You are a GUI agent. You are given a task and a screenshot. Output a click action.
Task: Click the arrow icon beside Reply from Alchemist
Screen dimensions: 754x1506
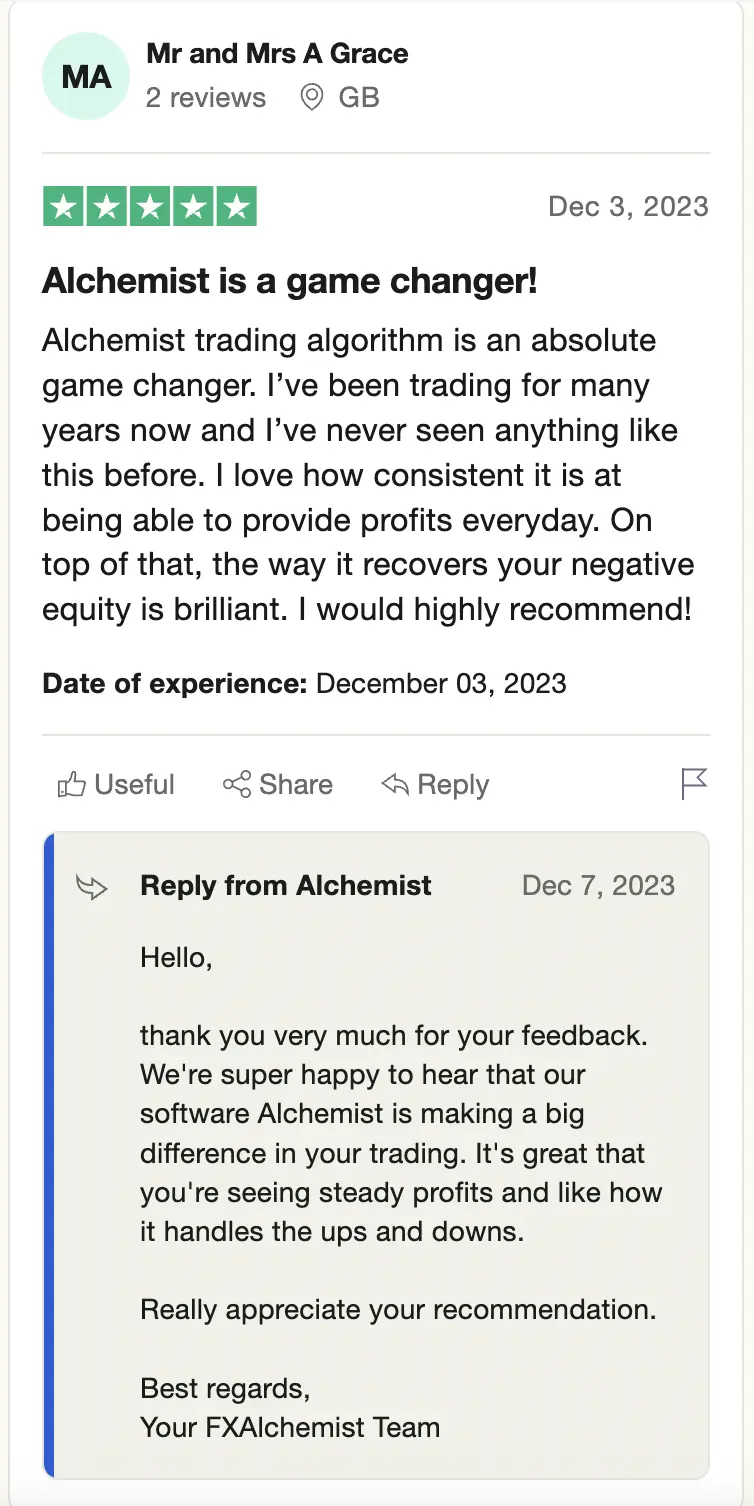[x=92, y=886]
